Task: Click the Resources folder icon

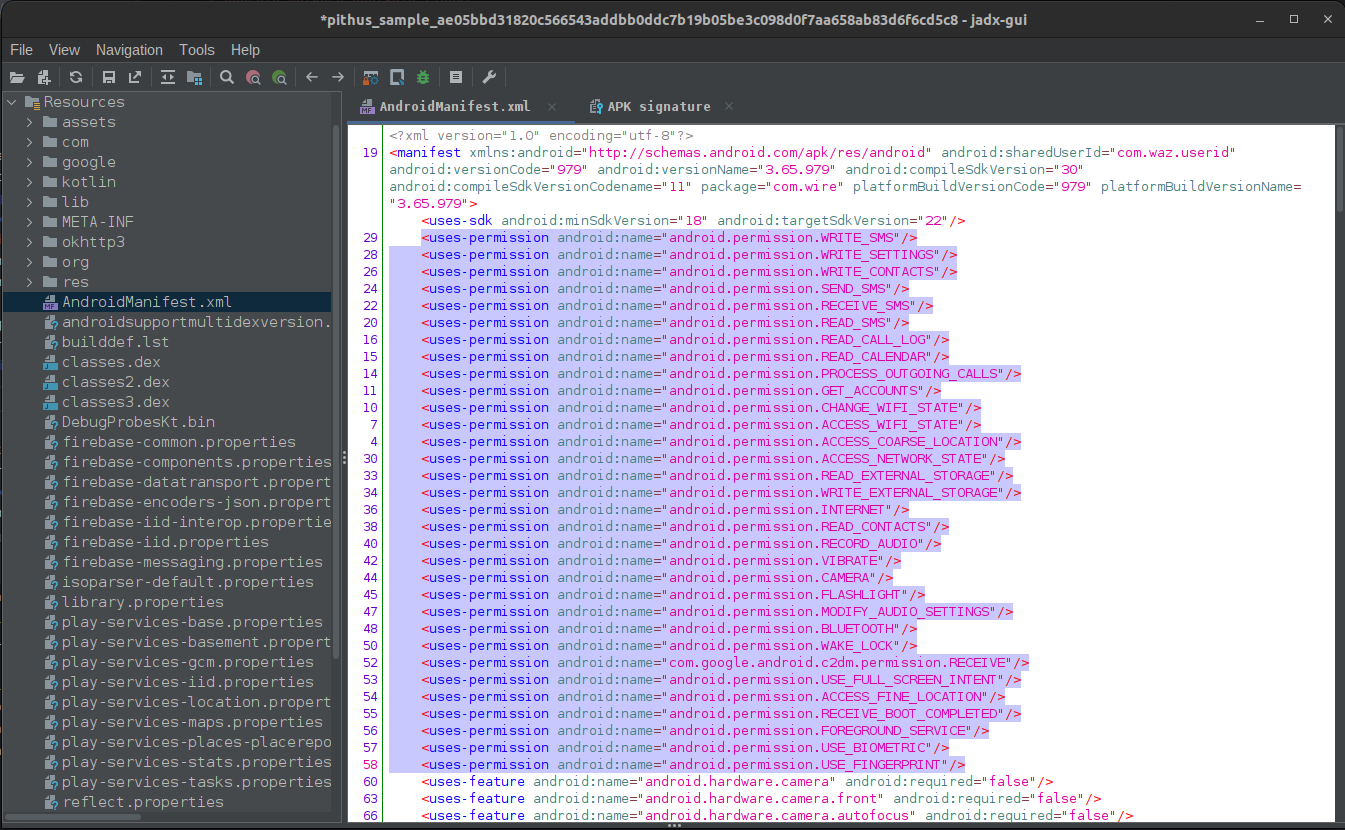Action: point(32,102)
